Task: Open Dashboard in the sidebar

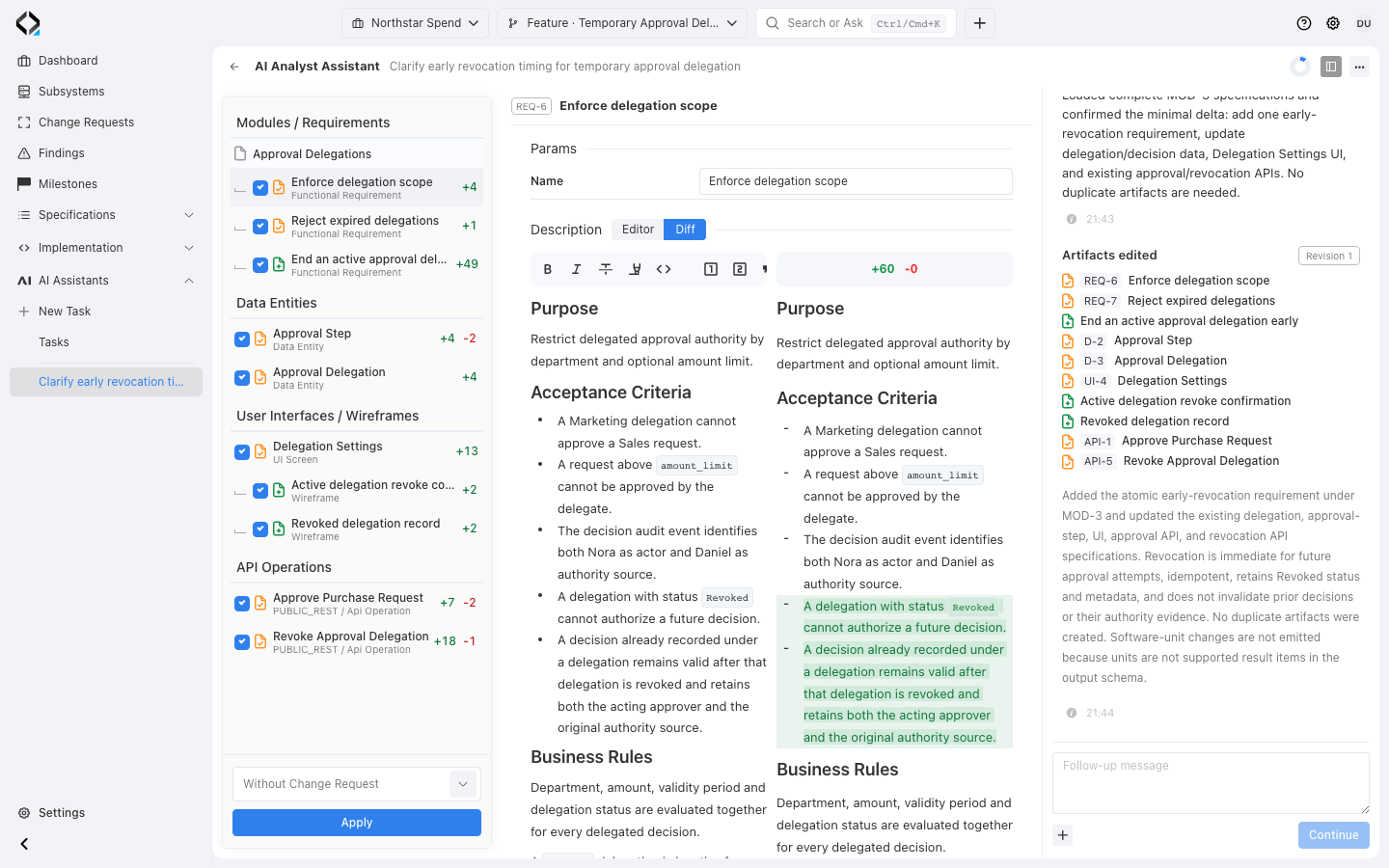Action: tap(106, 61)
